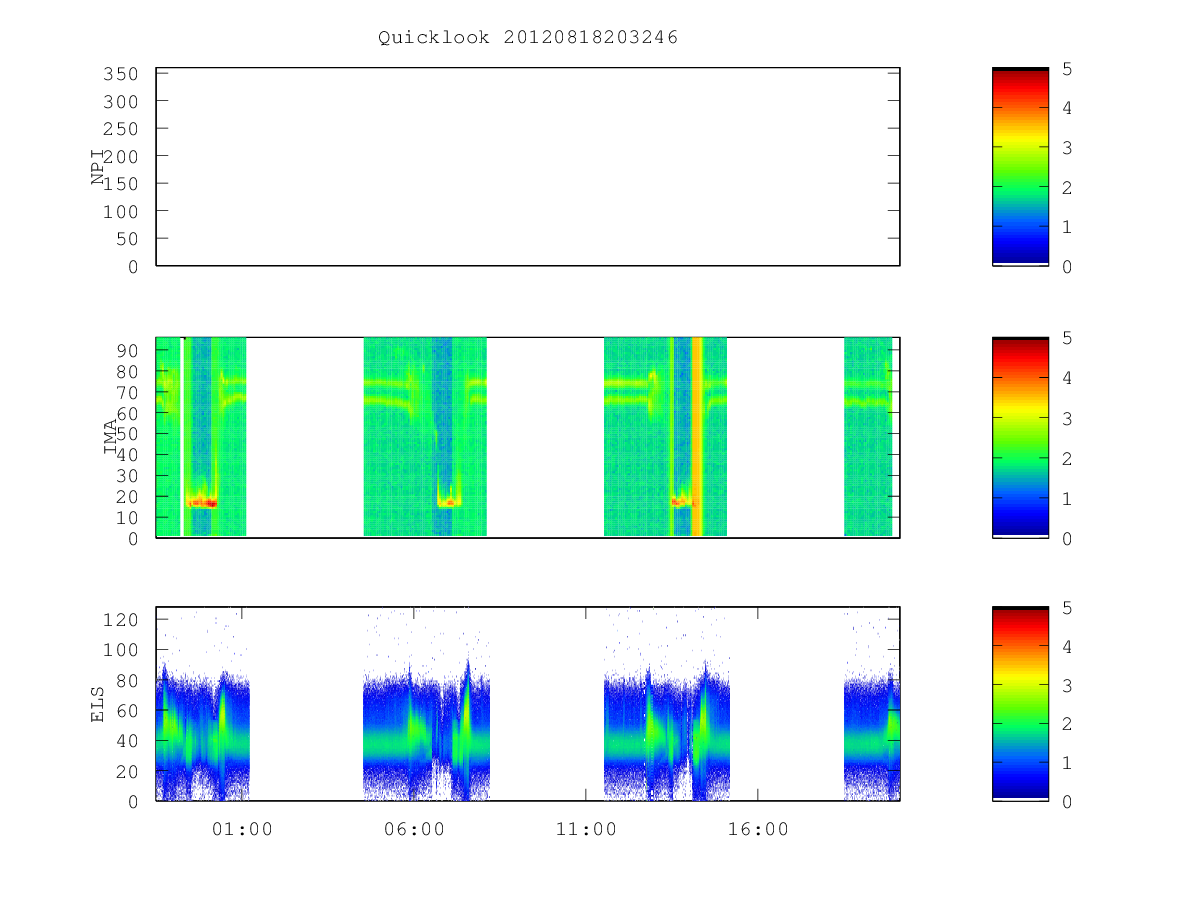The width and height of the screenshot is (1200, 900).
Task: Click the 01:00 time axis label
Action: [242, 829]
